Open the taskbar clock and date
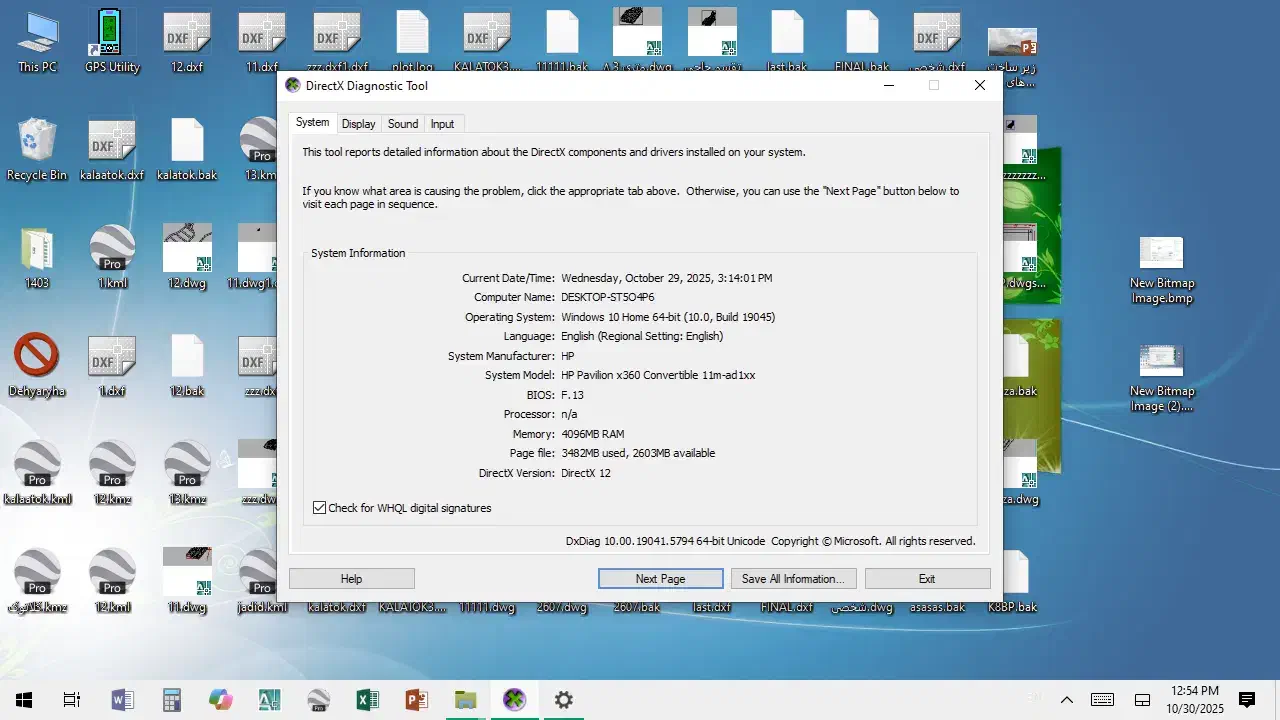Screen dimensions: 1280x720 [1194, 699]
